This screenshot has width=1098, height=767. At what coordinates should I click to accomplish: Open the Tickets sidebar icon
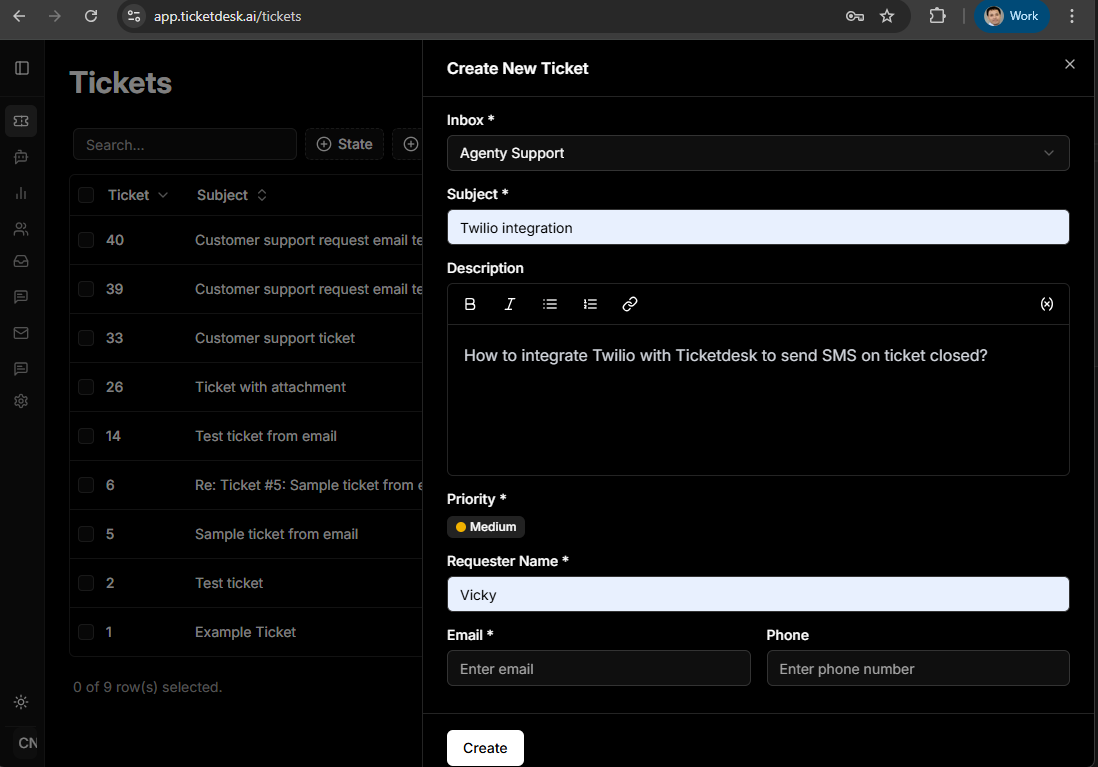21,121
